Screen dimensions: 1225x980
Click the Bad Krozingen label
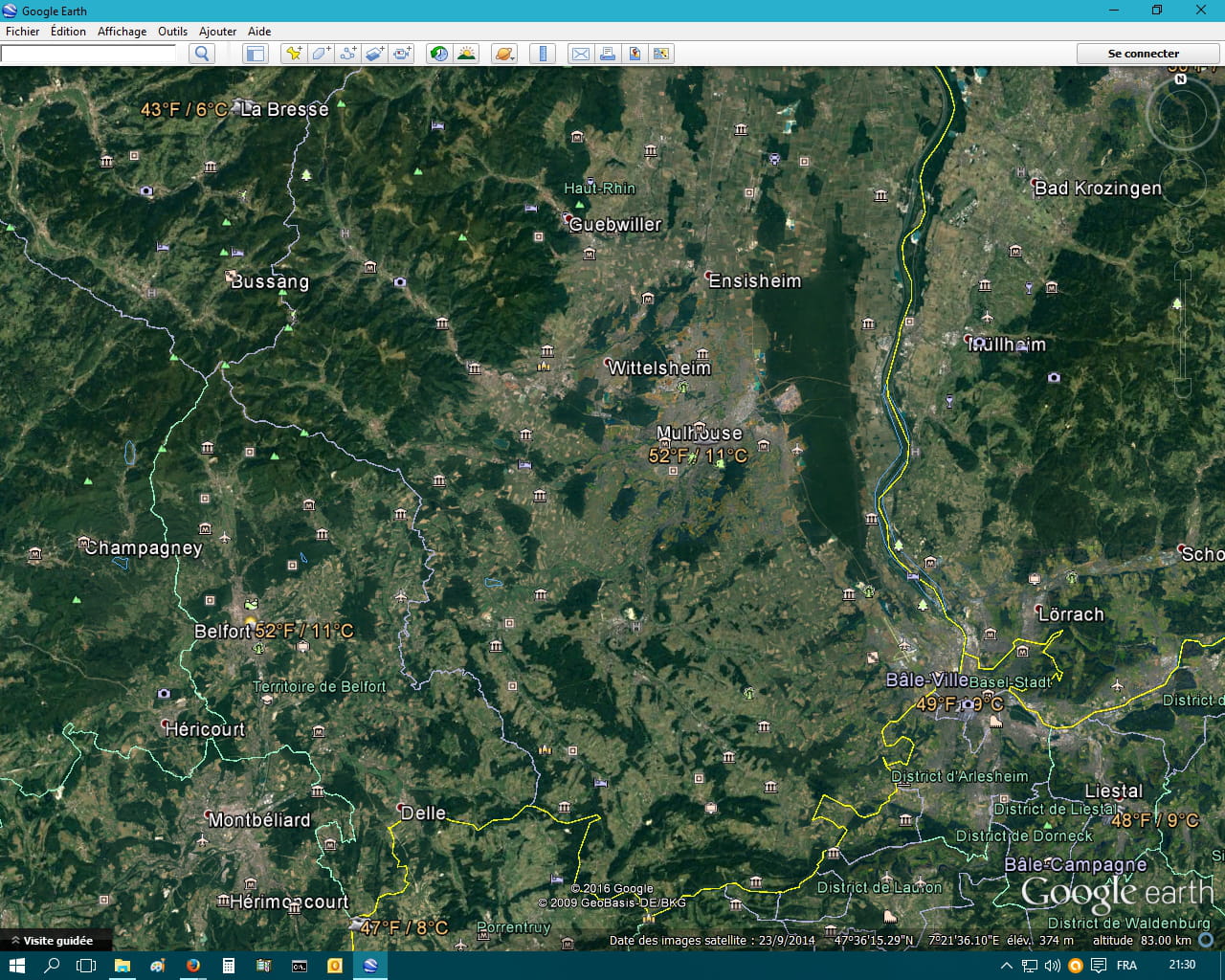[1098, 189]
